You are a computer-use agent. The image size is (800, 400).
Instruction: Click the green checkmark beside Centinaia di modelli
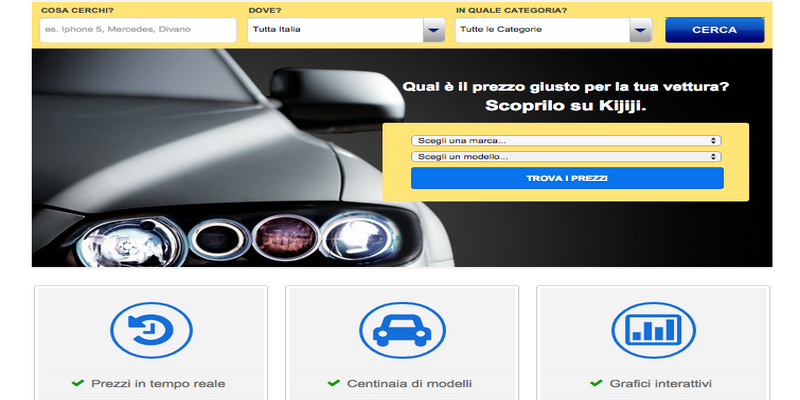coord(333,383)
